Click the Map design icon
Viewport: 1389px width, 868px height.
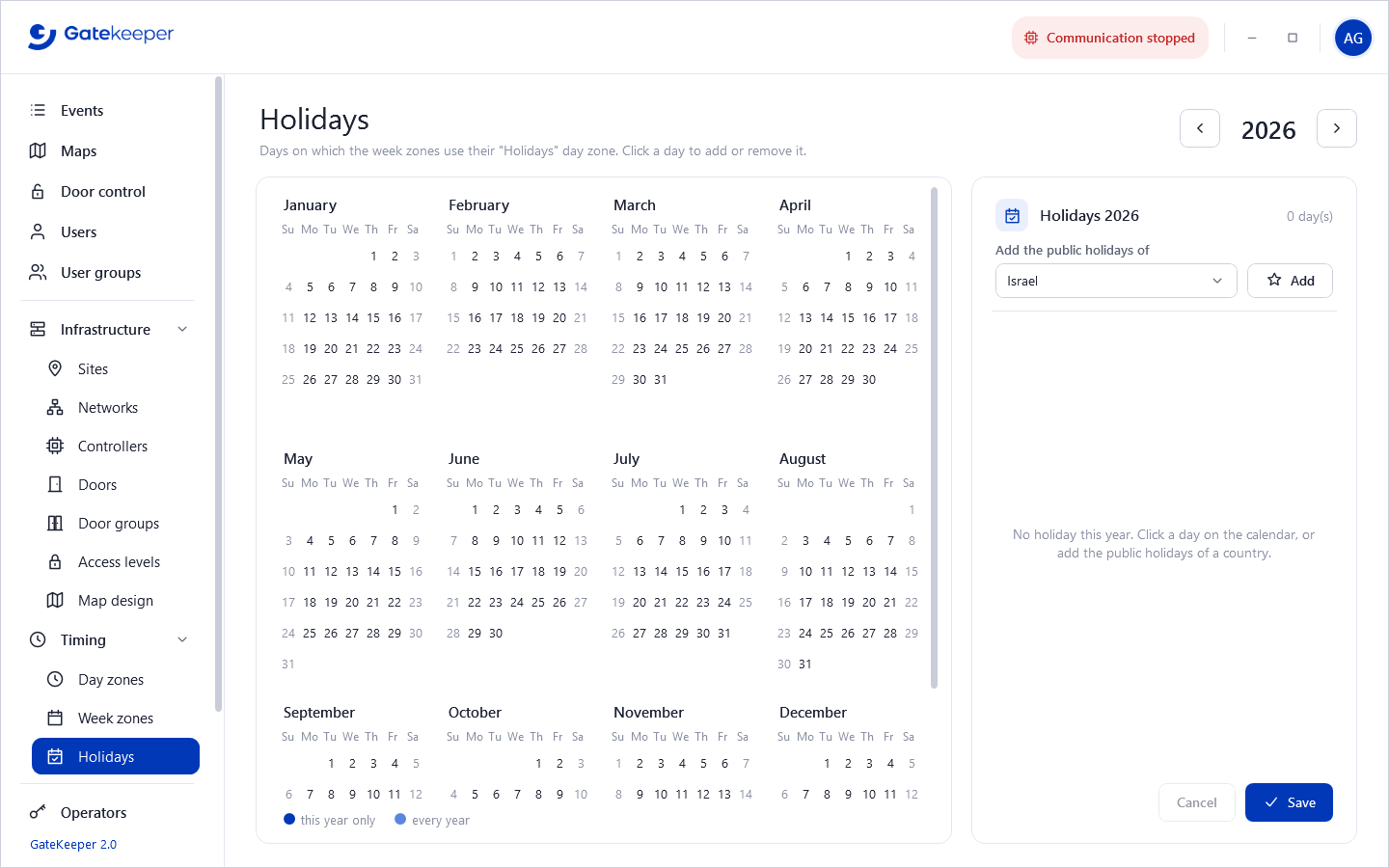coord(55,600)
